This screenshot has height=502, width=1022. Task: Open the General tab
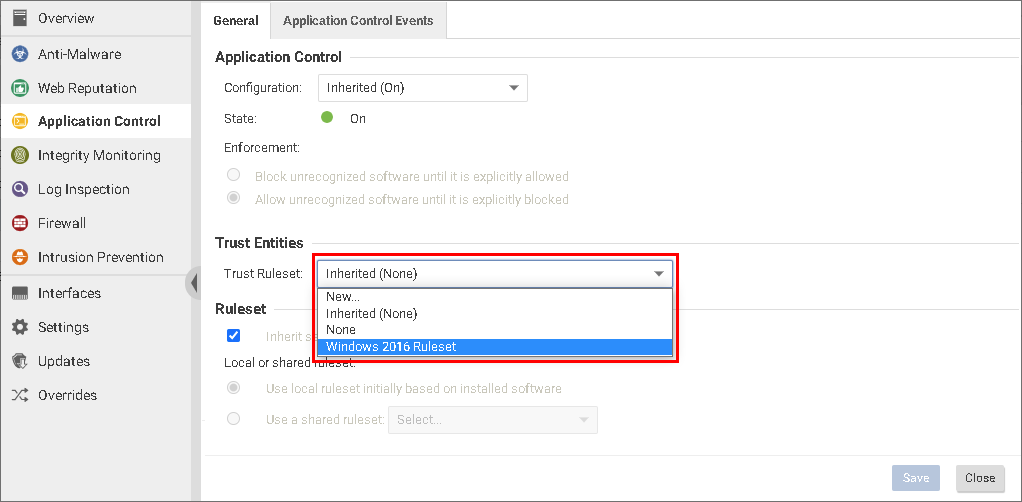pos(236,20)
